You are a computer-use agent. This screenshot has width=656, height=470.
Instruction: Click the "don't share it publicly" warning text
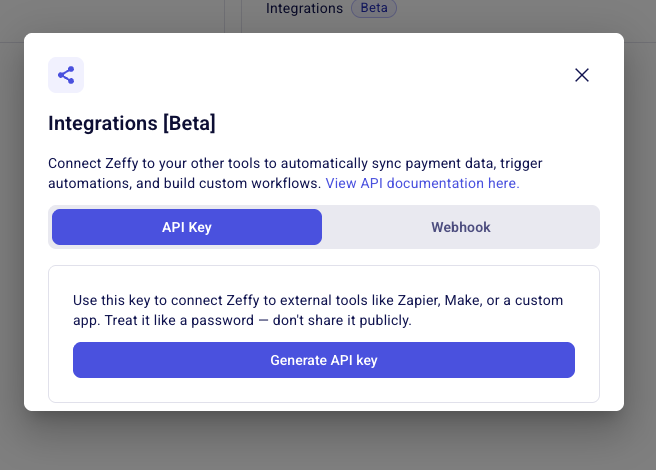pos(340,321)
